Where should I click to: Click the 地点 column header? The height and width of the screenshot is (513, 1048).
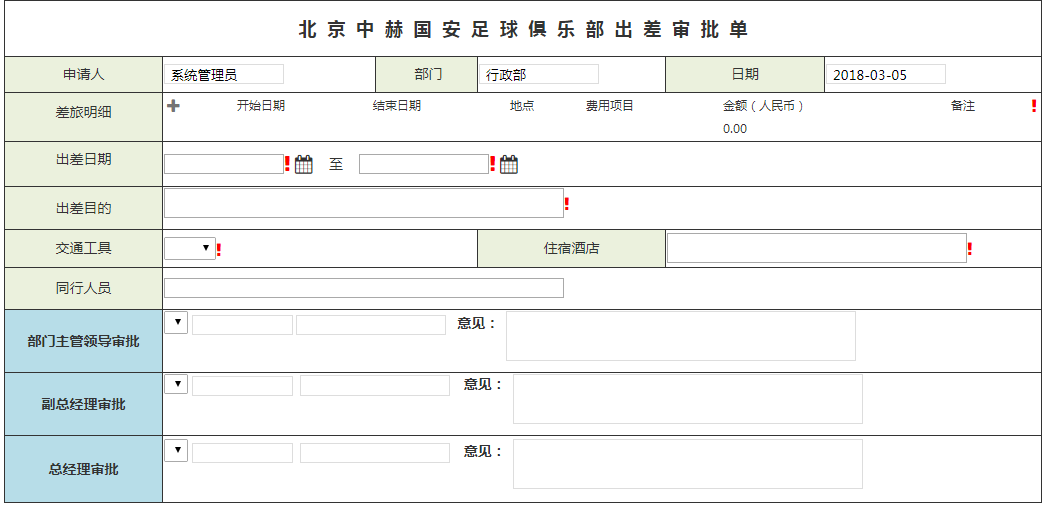pyautogui.click(x=522, y=106)
